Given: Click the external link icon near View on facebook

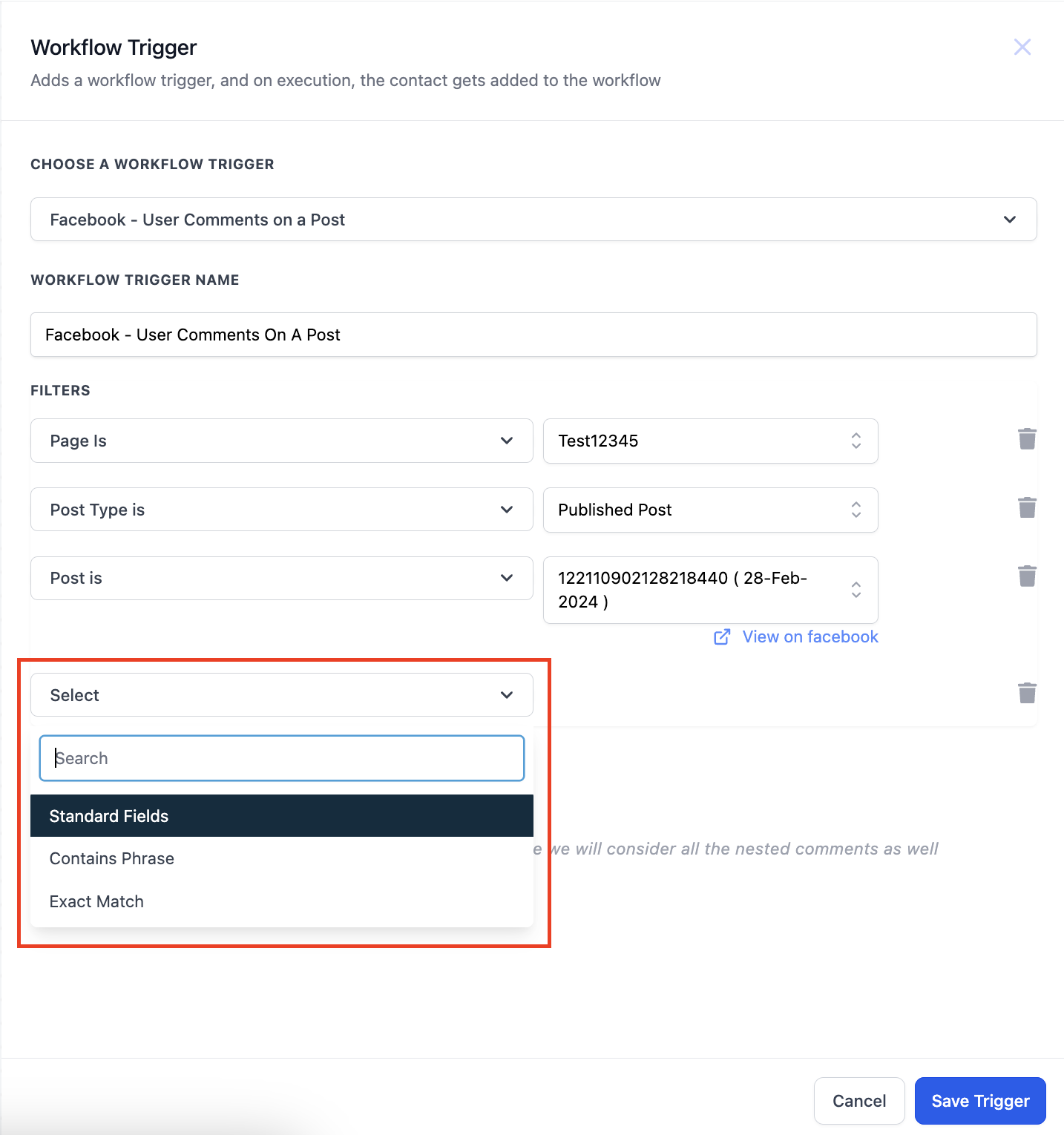Looking at the screenshot, I should (x=722, y=637).
